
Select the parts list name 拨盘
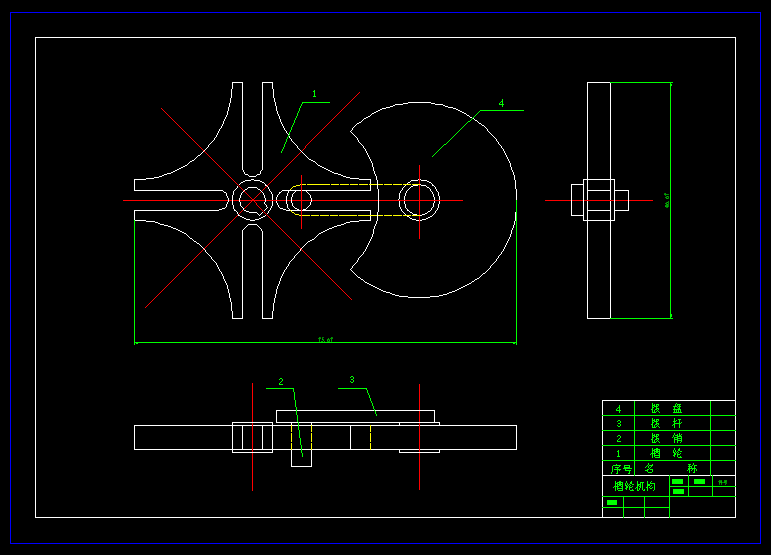pos(666,409)
